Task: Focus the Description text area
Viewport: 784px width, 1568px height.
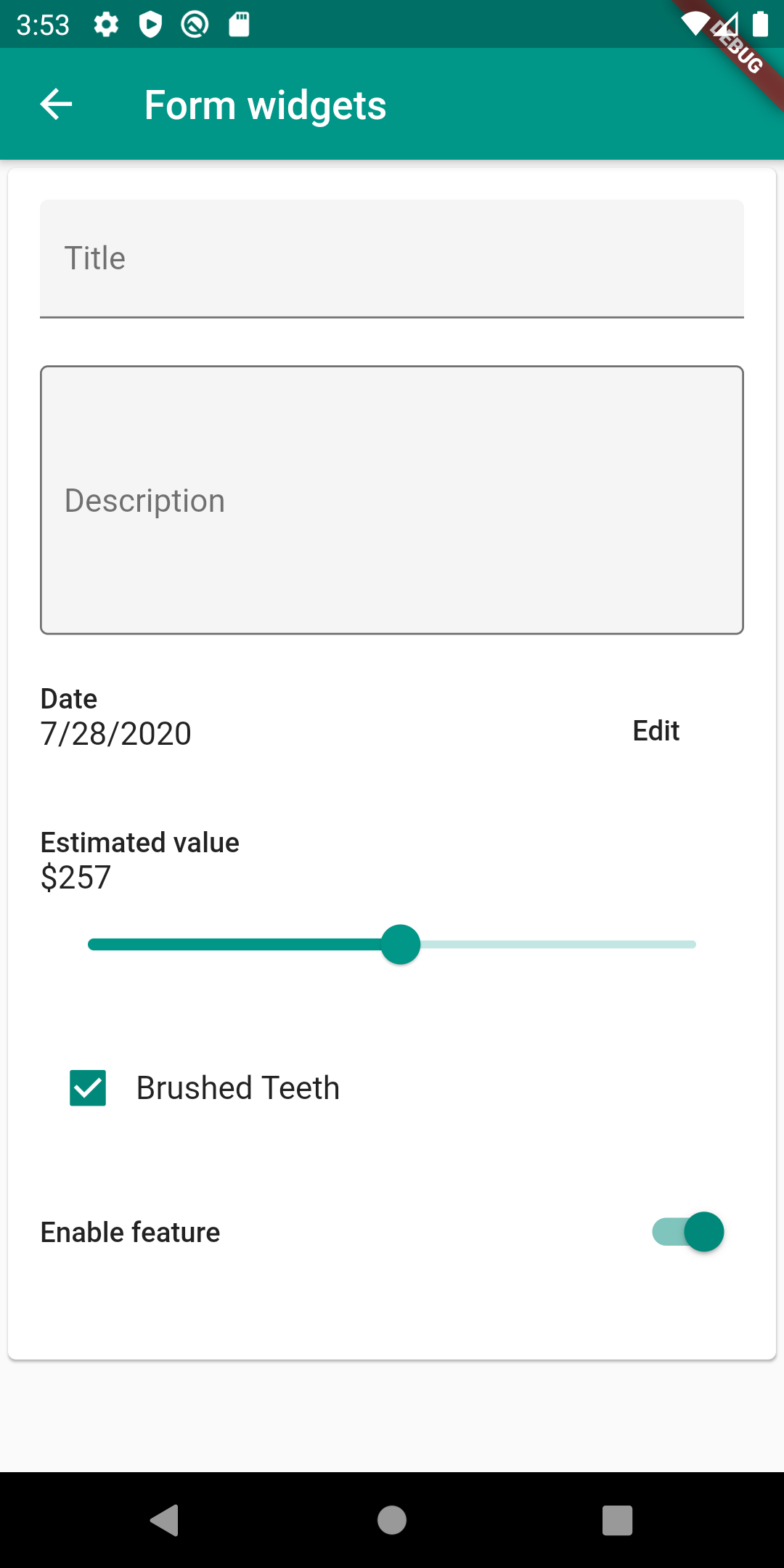Action: tap(392, 500)
